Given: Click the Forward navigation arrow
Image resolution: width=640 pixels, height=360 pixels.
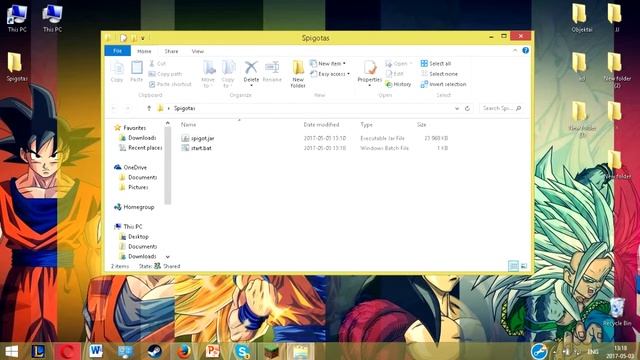Looking at the screenshot, I should coord(127,108).
